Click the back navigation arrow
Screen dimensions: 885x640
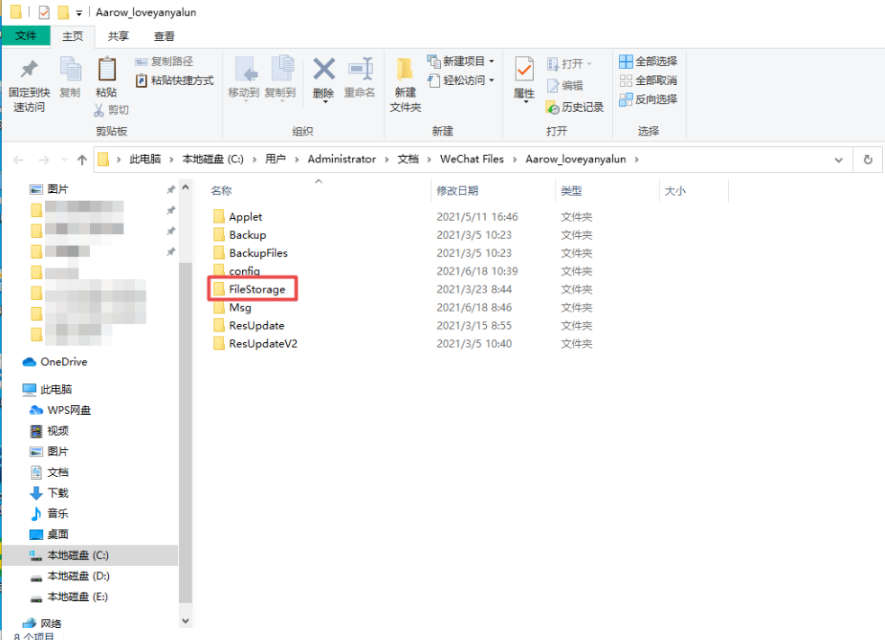[18, 160]
